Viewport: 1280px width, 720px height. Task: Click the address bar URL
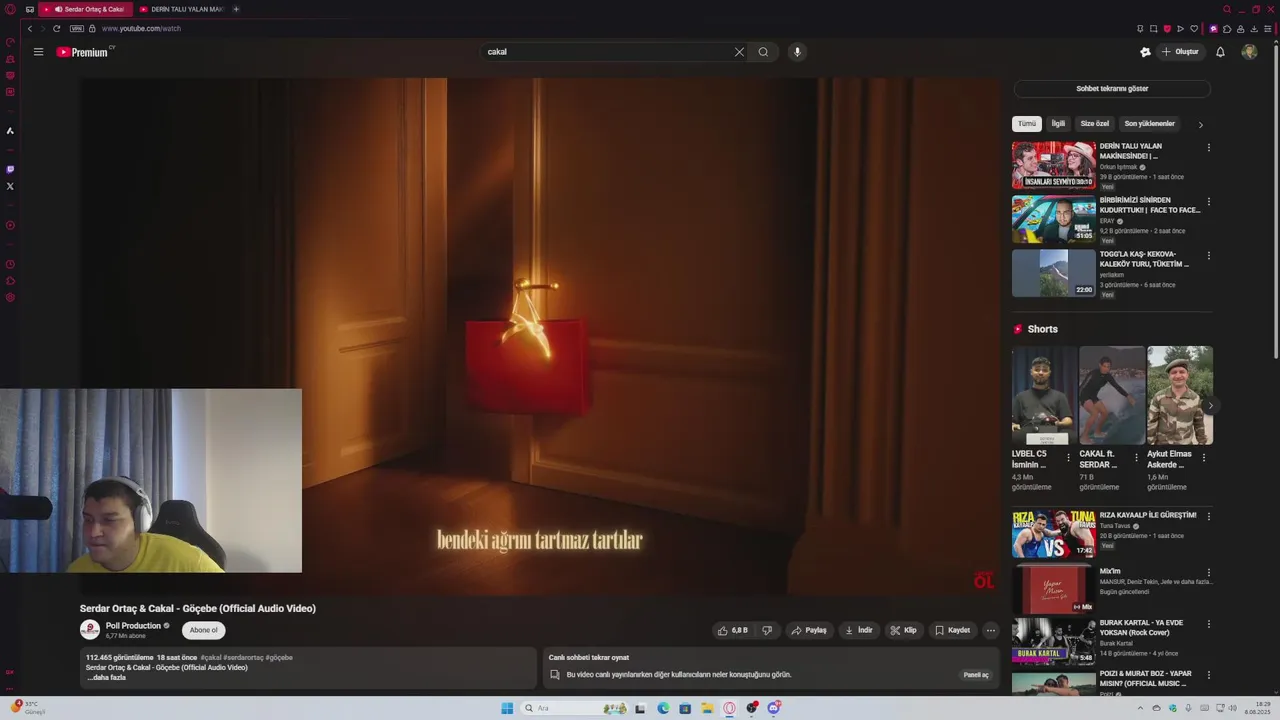pyautogui.click(x=141, y=29)
